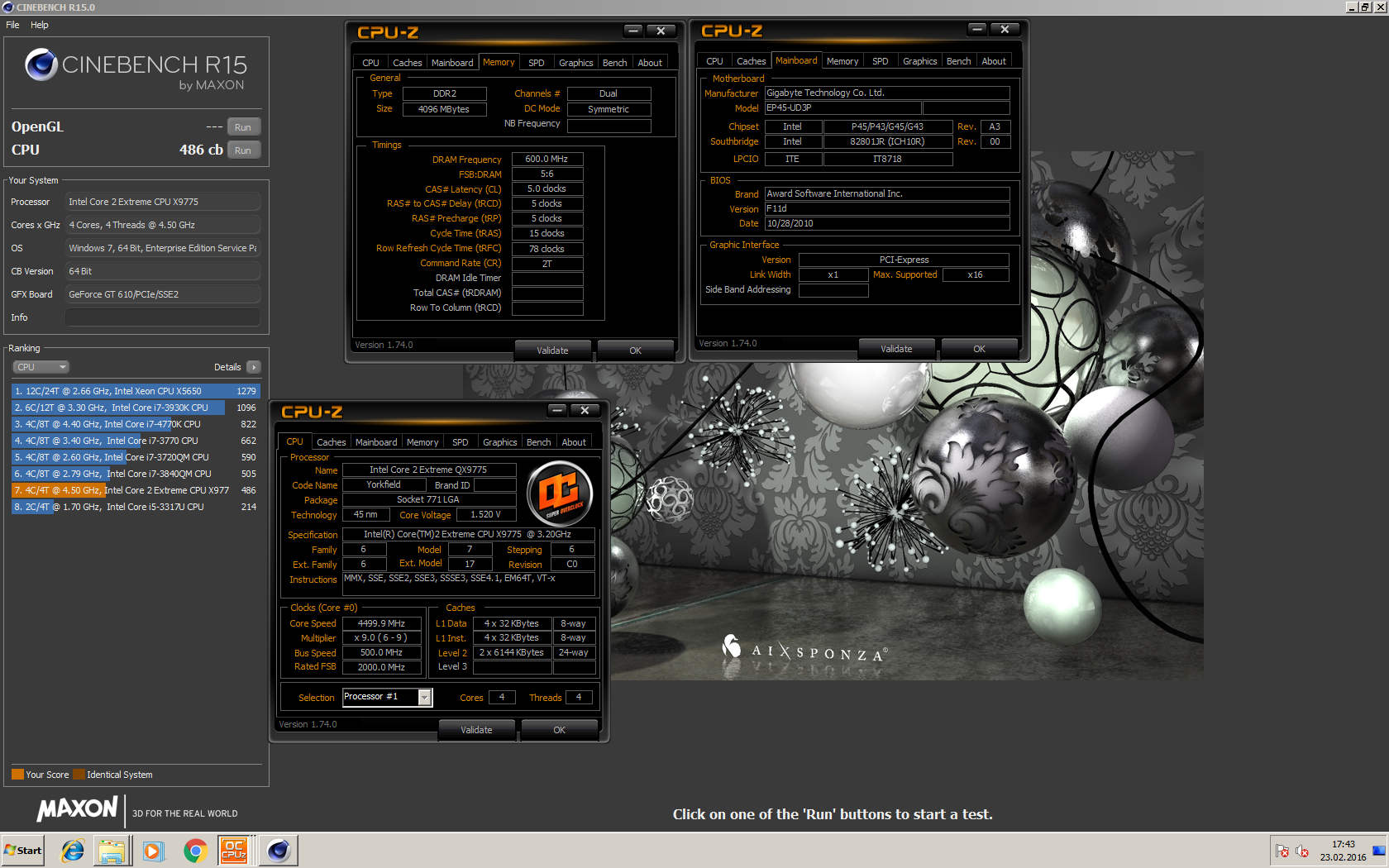
Task: Switch to Caches tab in Memory CPU-Z window
Action: tap(408, 63)
